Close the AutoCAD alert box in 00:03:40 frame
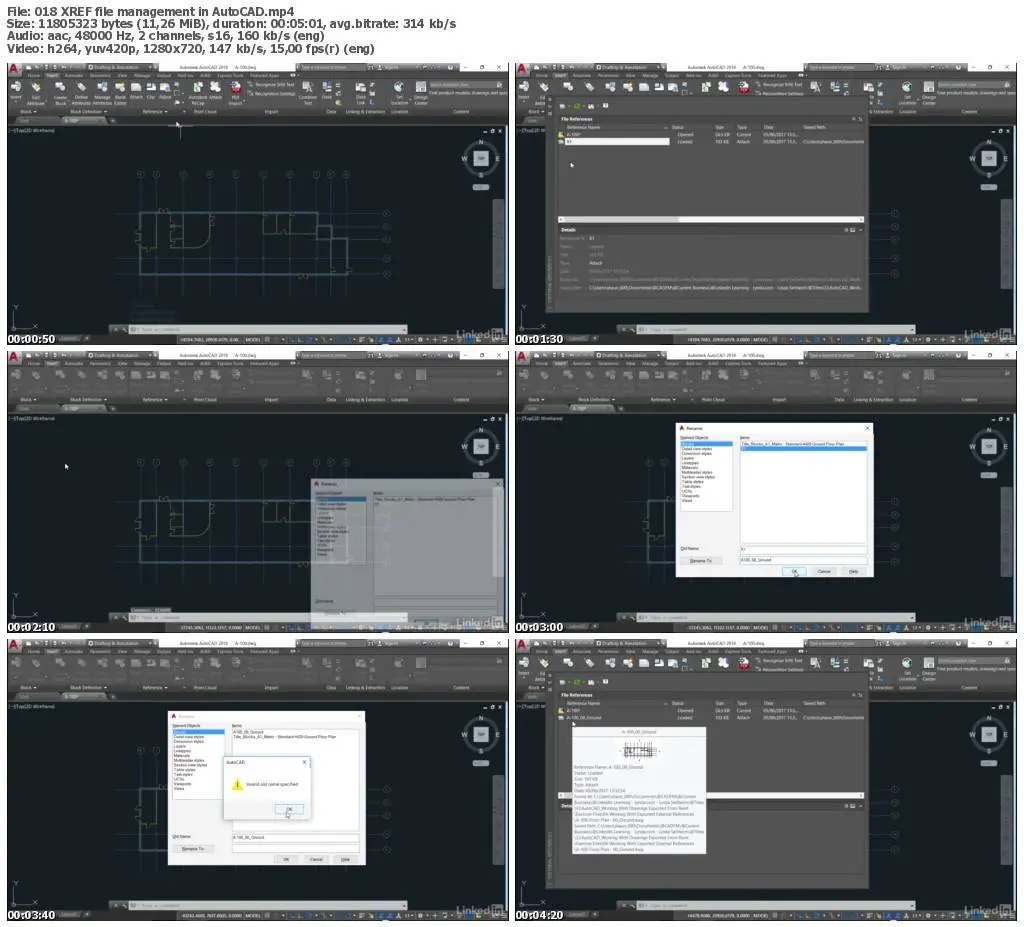Screen dimensions: 1024x927 point(304,762)
